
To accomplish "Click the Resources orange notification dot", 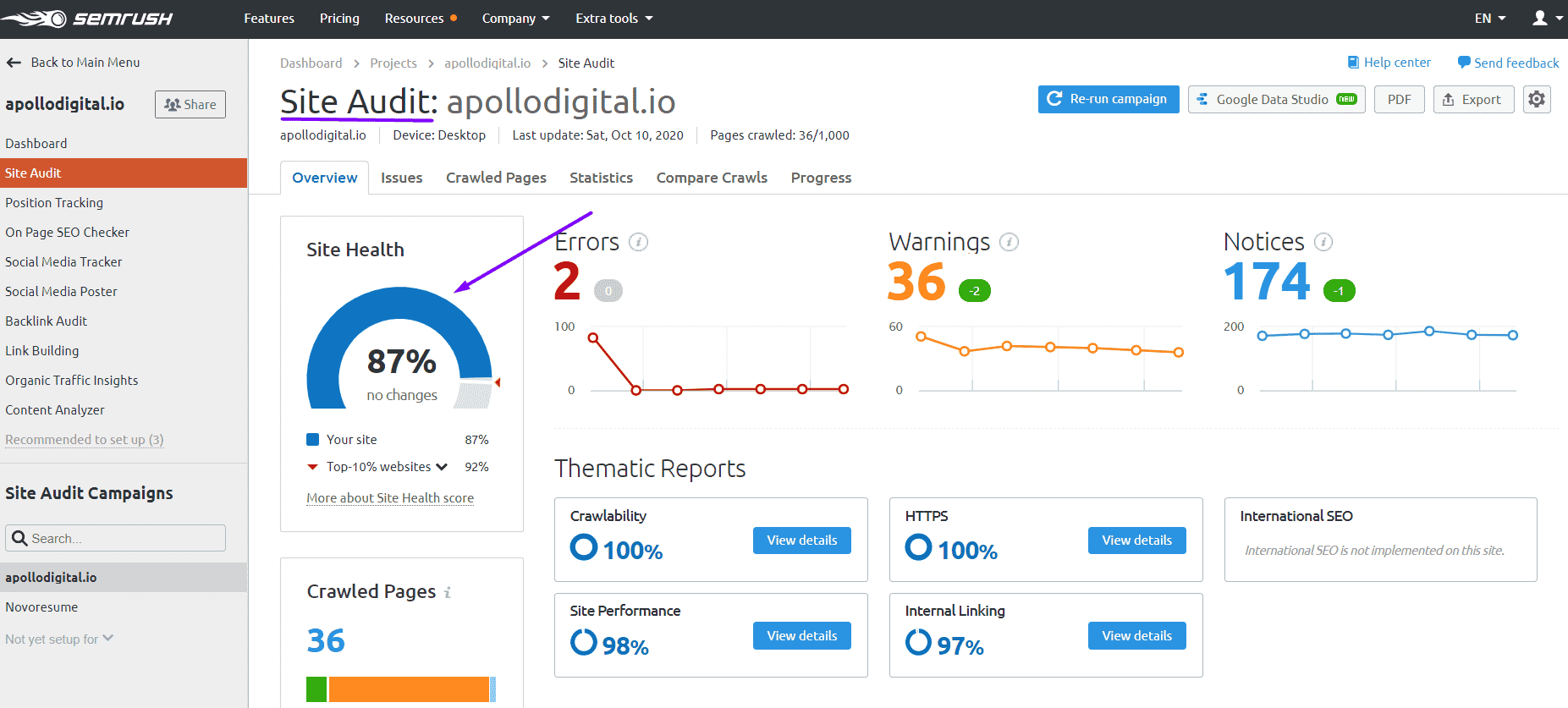I will tap(454, 18).
